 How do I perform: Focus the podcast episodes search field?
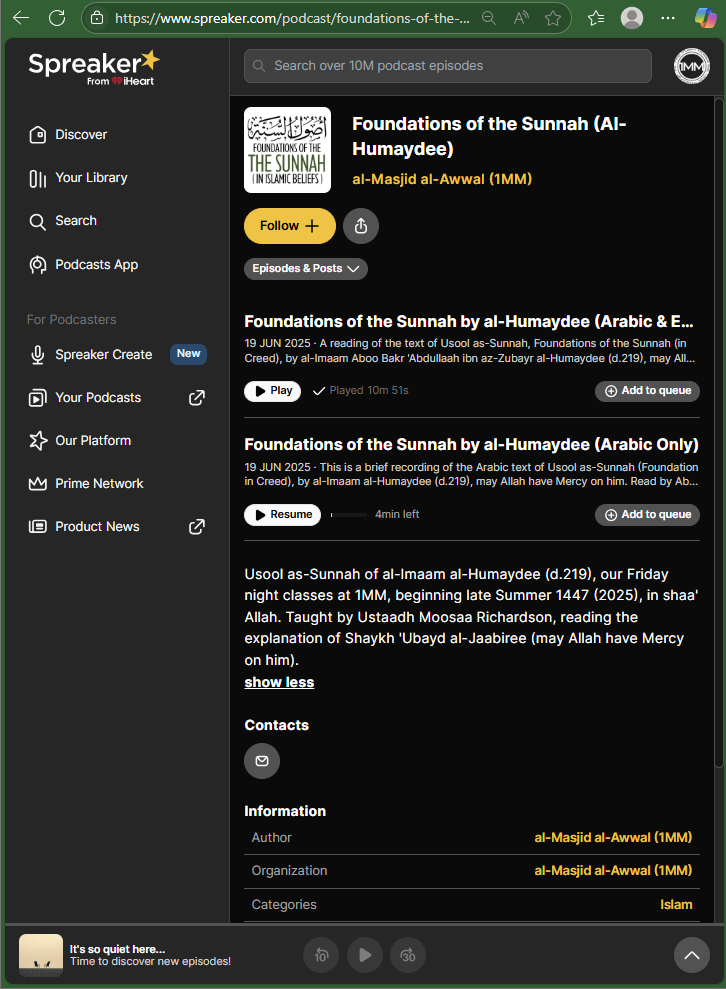point(448,66)
